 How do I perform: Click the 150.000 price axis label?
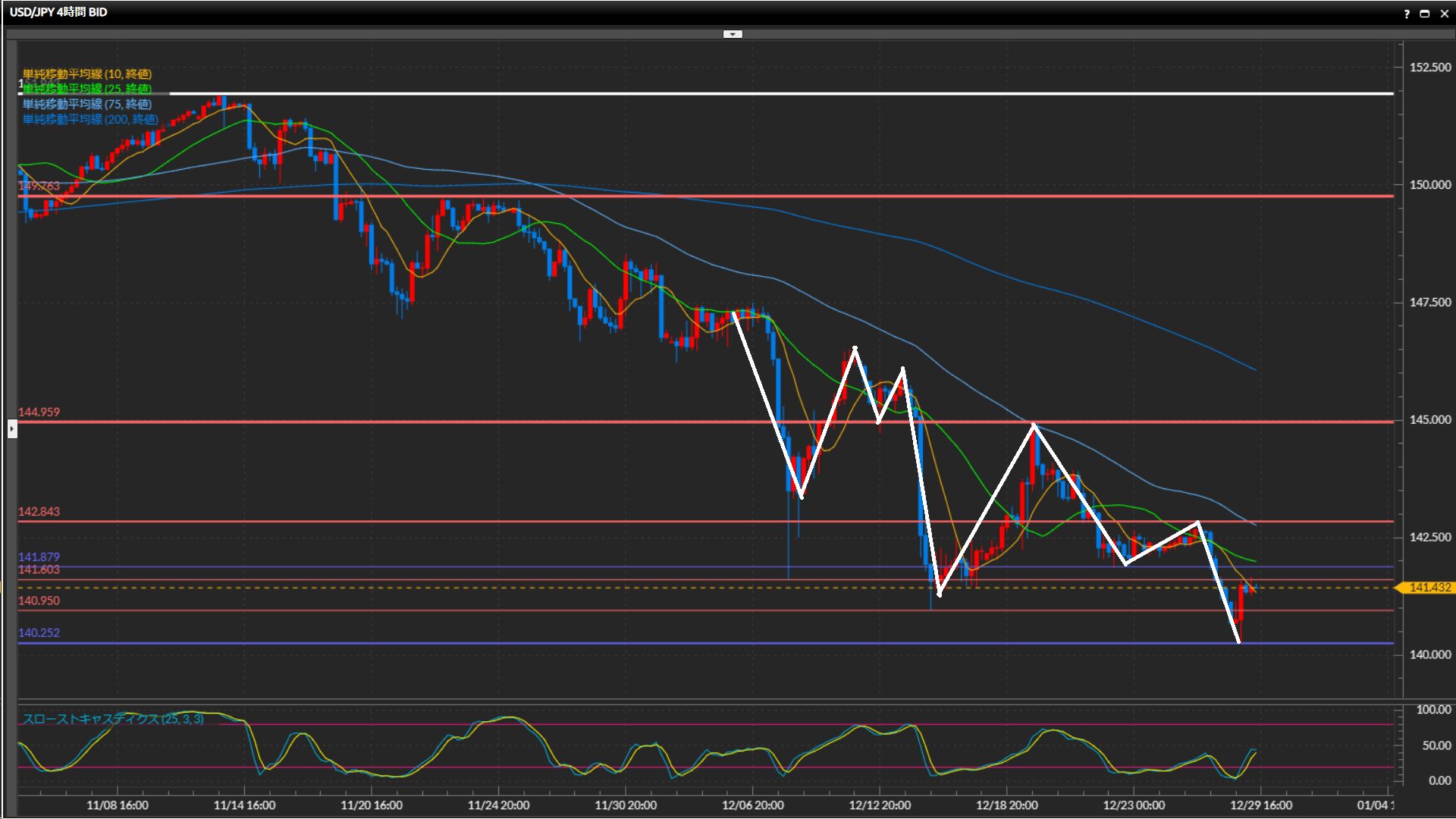[1429, 185]
